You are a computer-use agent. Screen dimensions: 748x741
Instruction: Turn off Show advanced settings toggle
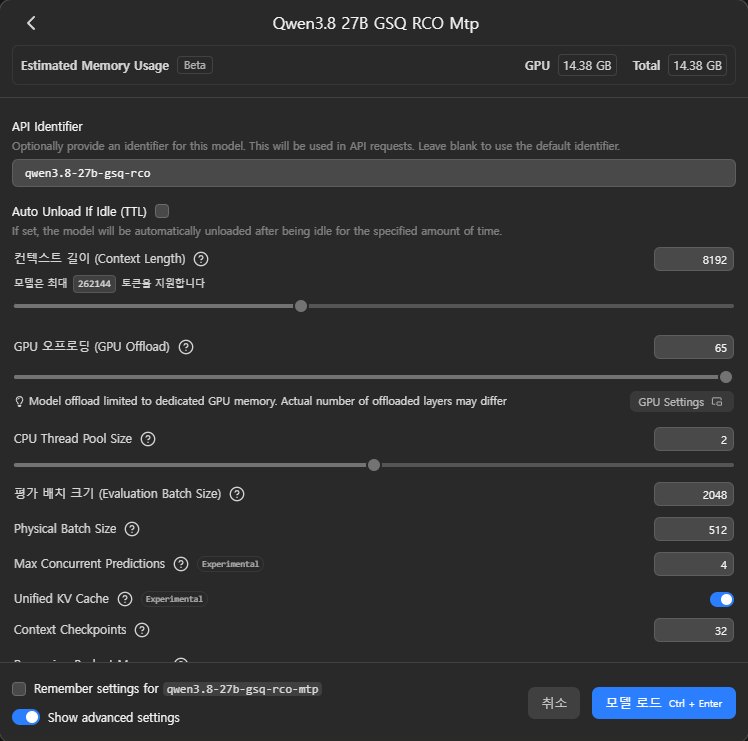click(x=26, y=717)
